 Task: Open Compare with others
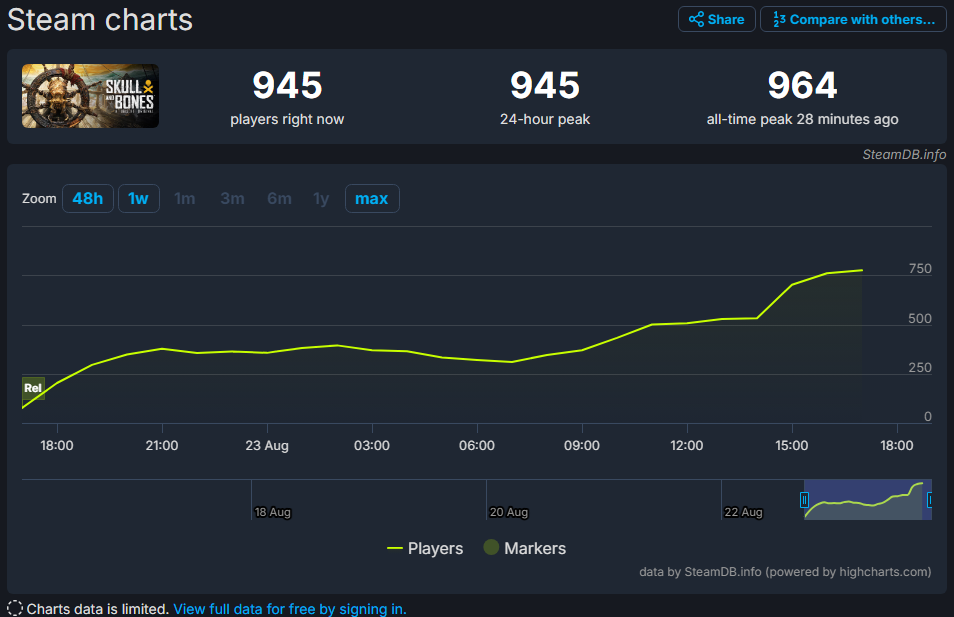coord(853,19)
